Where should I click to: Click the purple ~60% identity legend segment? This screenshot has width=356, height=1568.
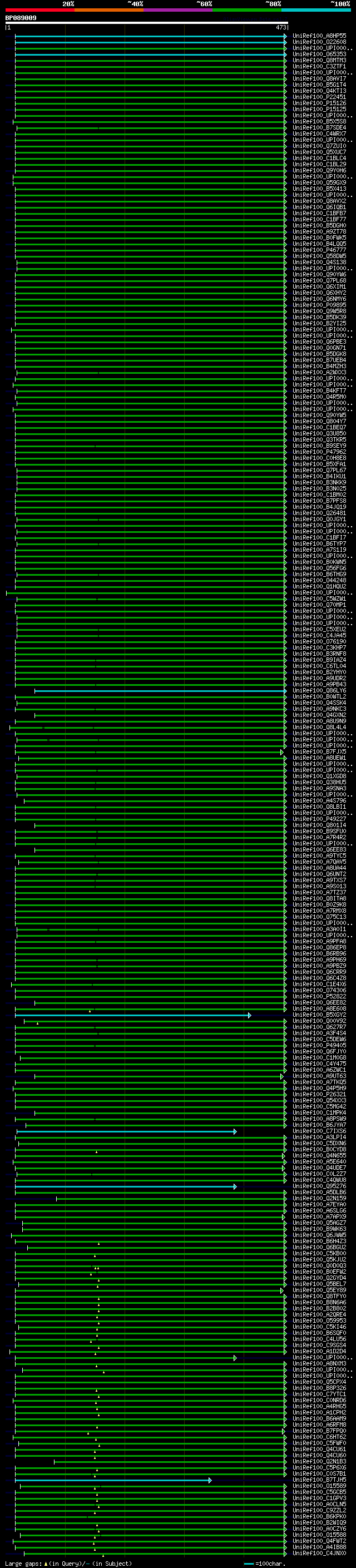(x=177, y=10)
